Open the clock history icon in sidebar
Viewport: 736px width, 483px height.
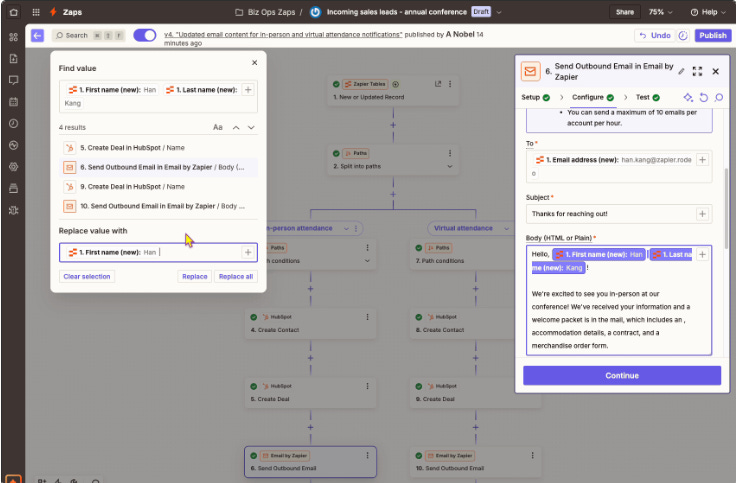click(x=14, y=123)
